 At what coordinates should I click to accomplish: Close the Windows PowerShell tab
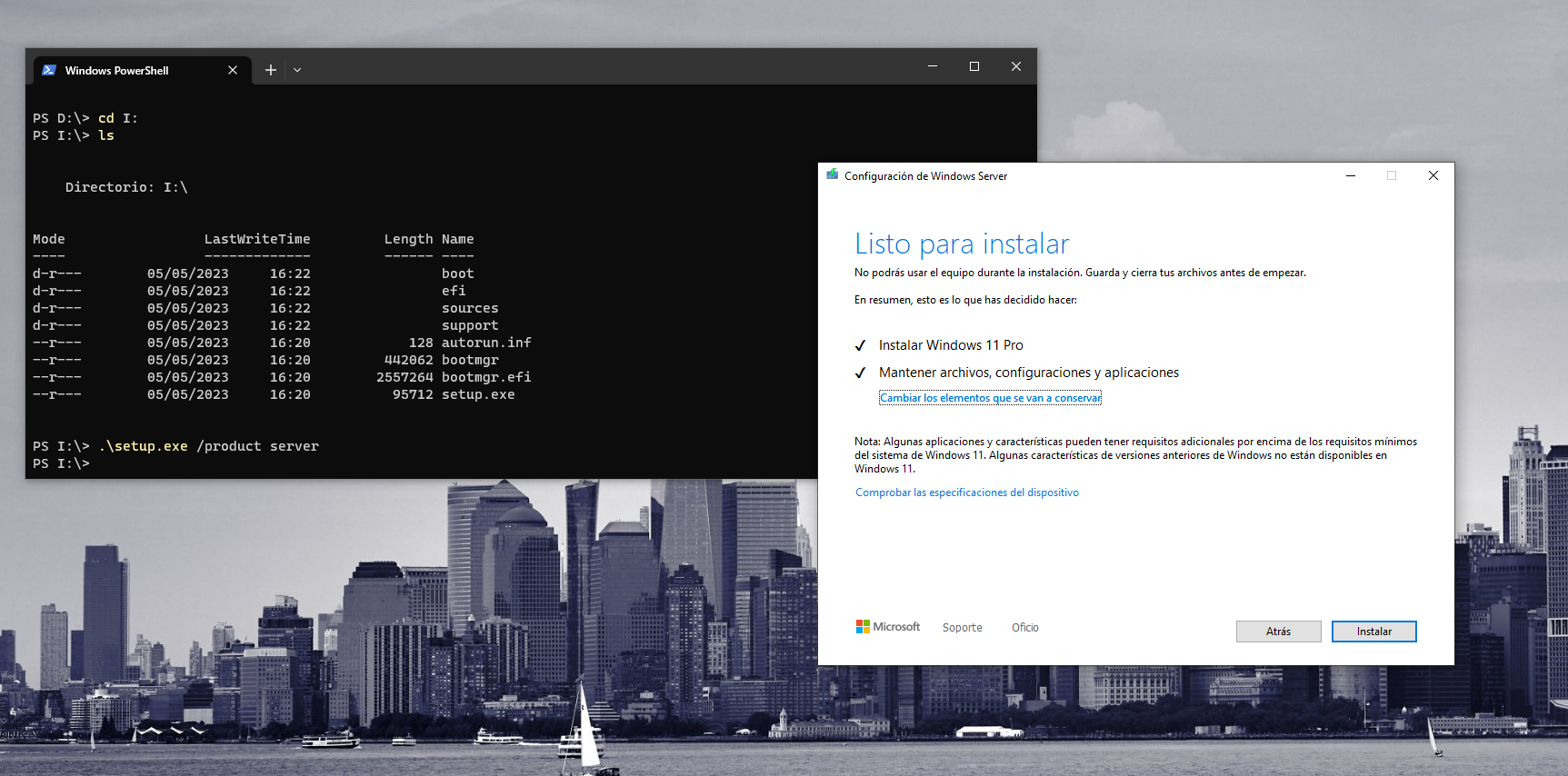[x=233, y=70]
